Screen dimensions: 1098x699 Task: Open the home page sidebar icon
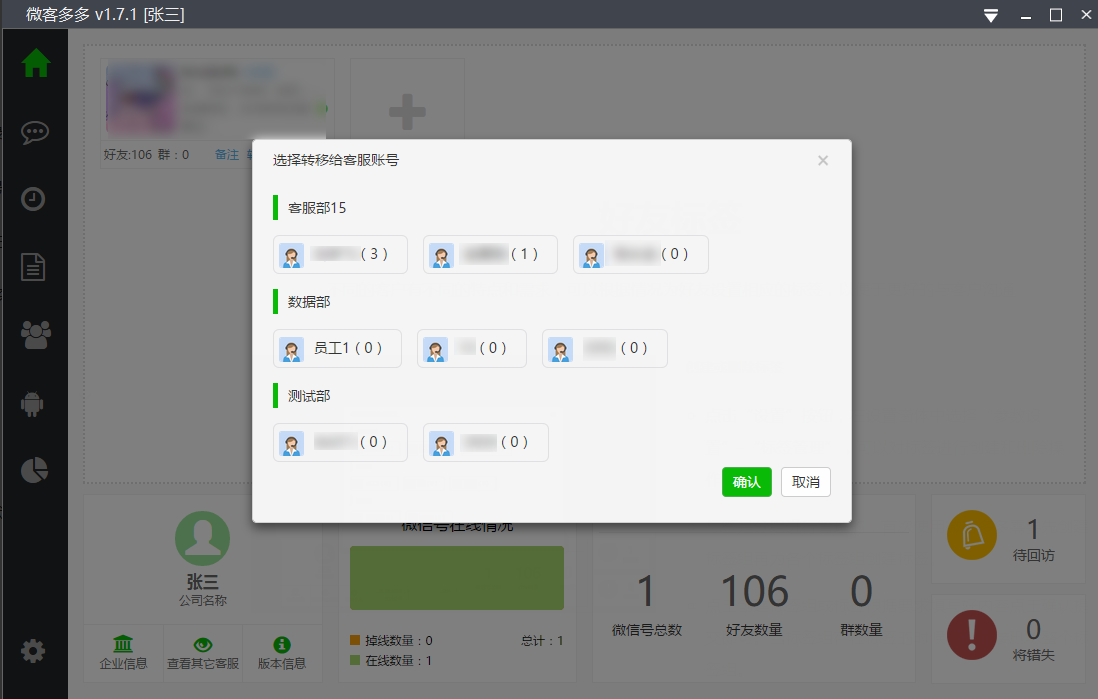[36, 63]
